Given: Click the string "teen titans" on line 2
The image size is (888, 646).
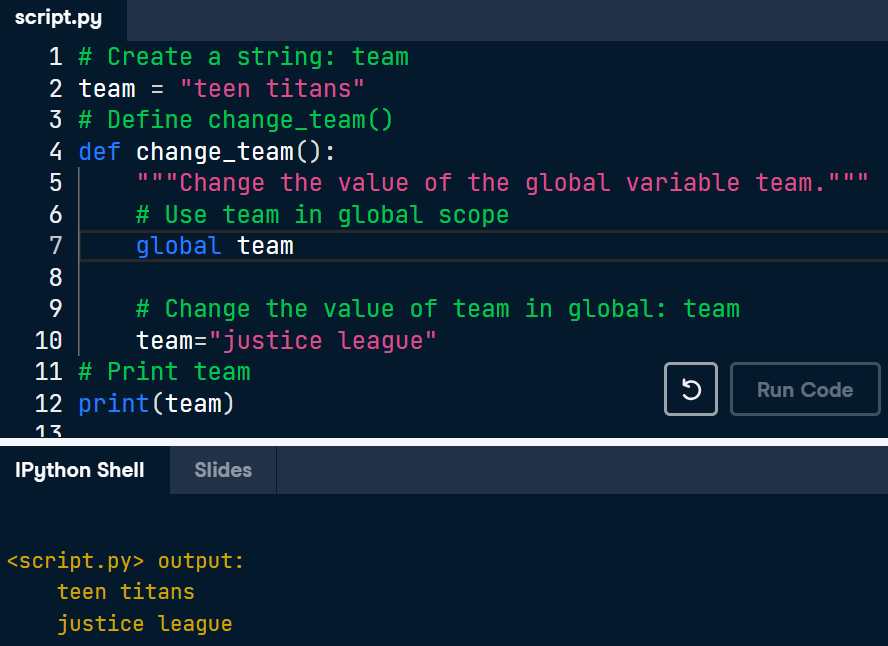Looking at the screenshot, I should (272, 89).
